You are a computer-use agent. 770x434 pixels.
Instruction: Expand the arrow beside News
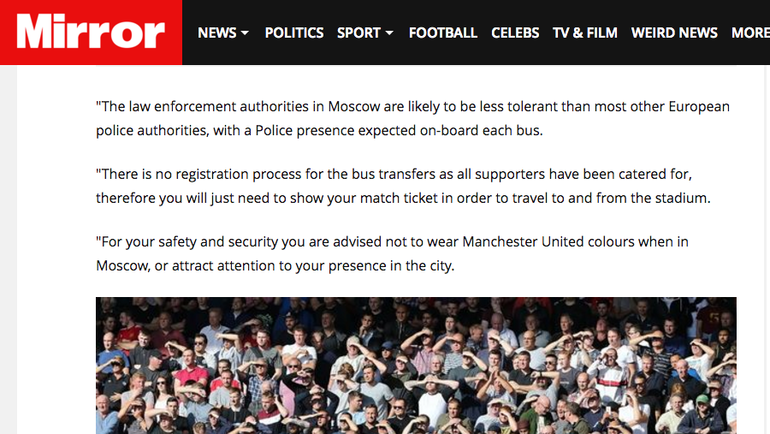click(x=245, y=34)
